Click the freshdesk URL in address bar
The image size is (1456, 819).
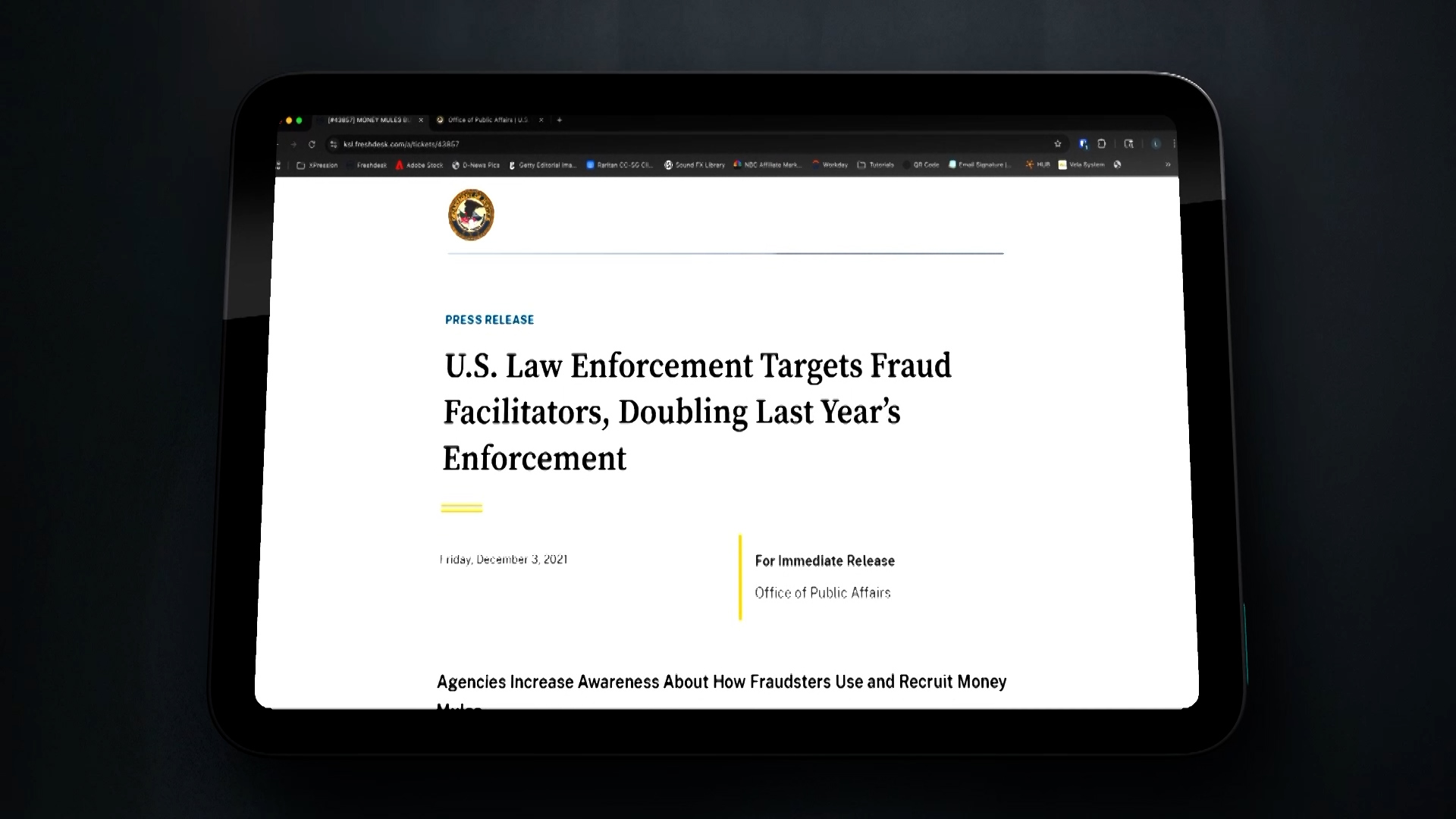pos(401,144)
